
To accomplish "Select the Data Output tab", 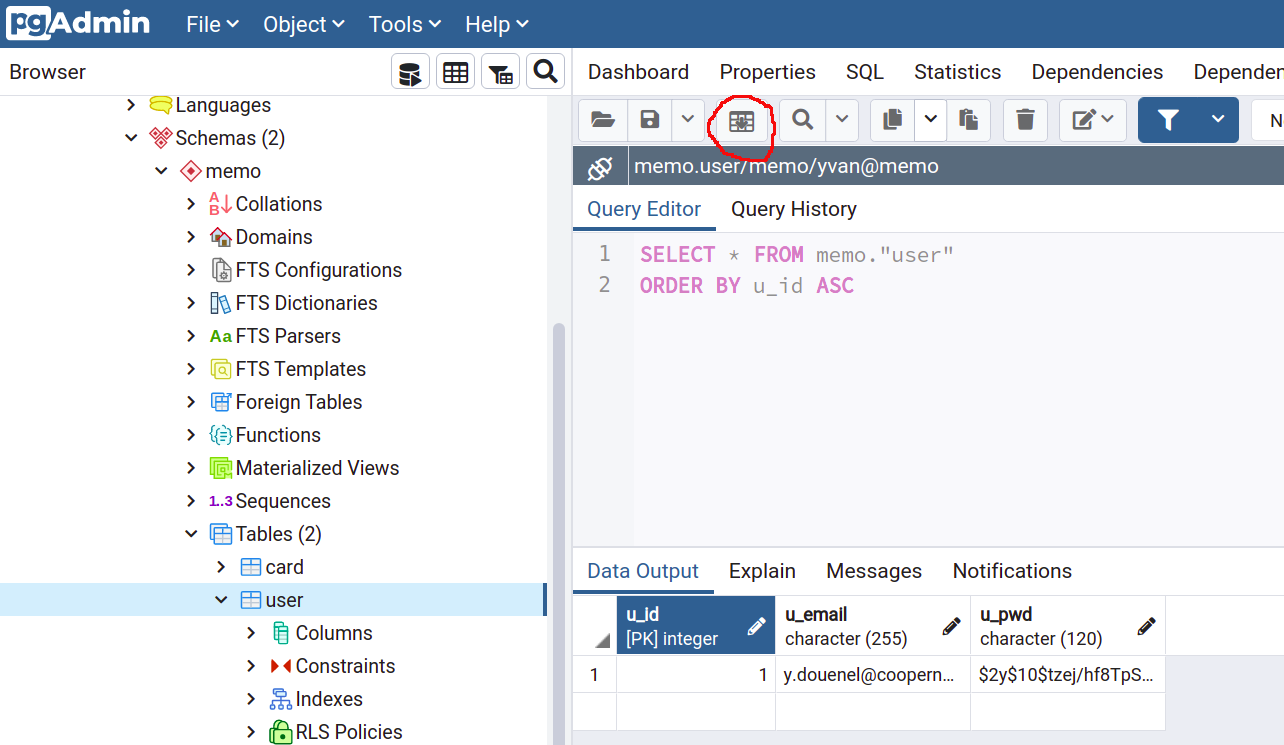I will pyautogui.click(x=643, y=571).
